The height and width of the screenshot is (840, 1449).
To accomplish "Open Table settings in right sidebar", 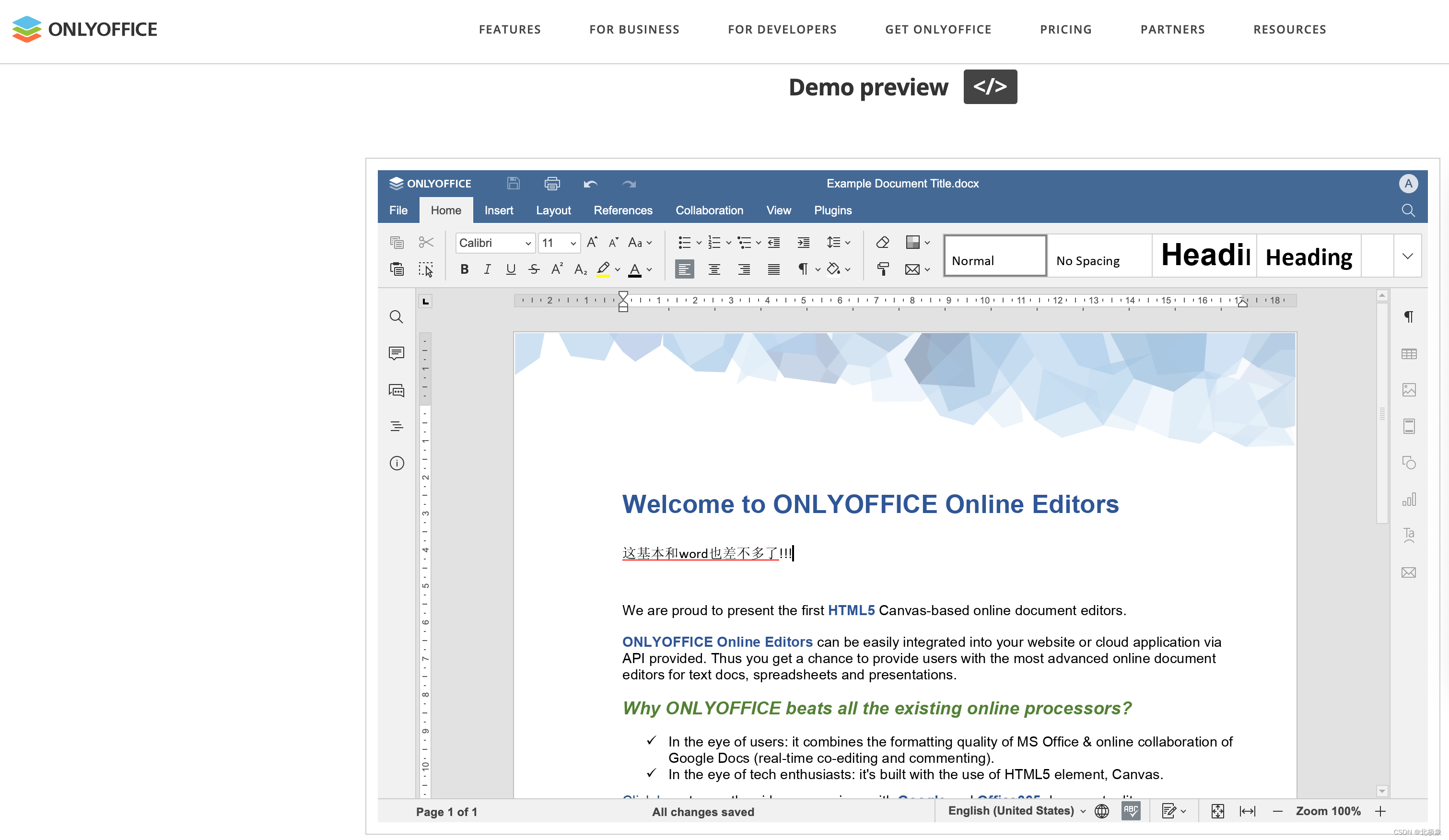I will click(1408, 353).
